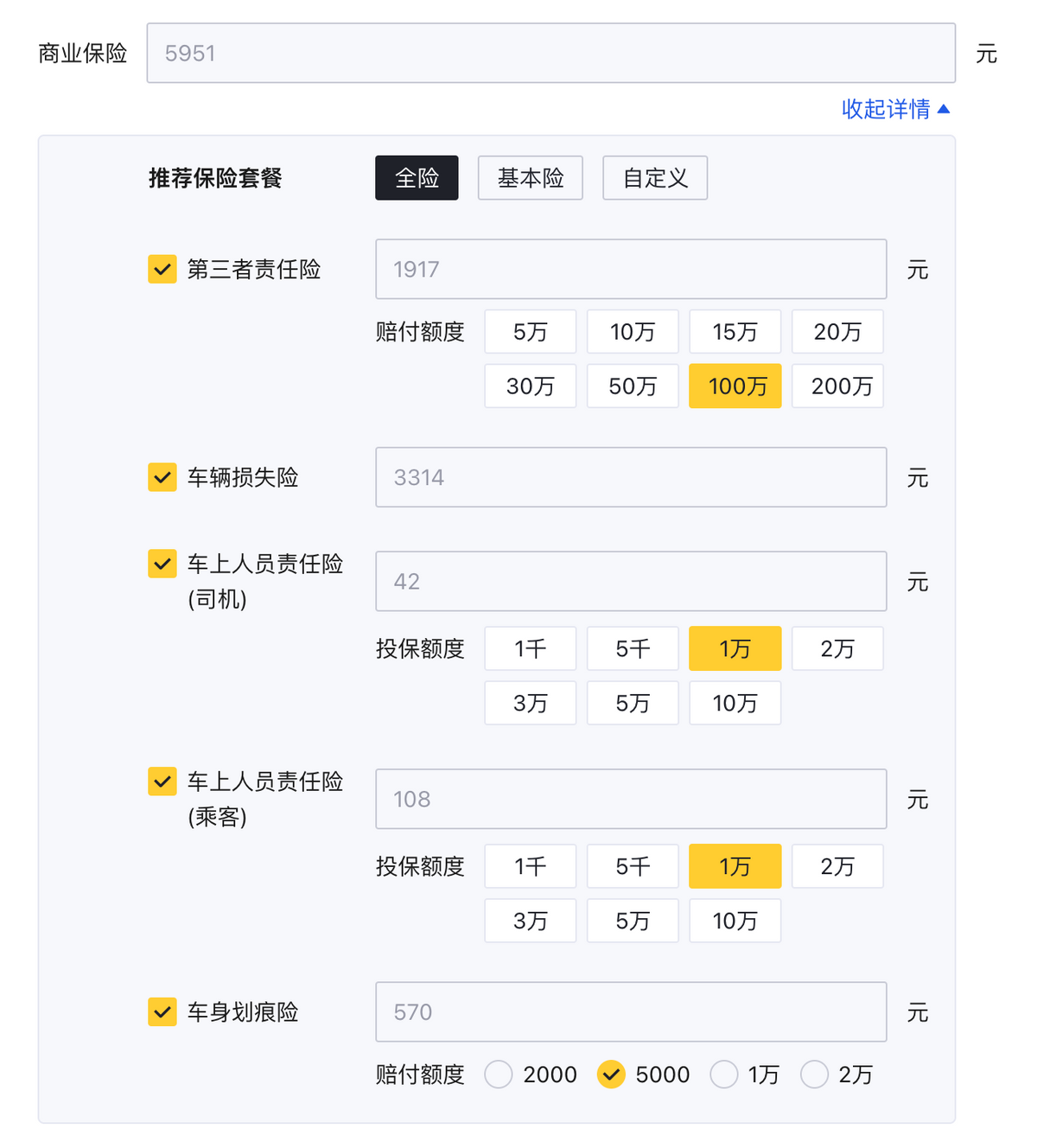Uncheck 车上人员责任险(司机) checkbox
The width and height of the screenshot is (1037, 1148).
point(162,564)
